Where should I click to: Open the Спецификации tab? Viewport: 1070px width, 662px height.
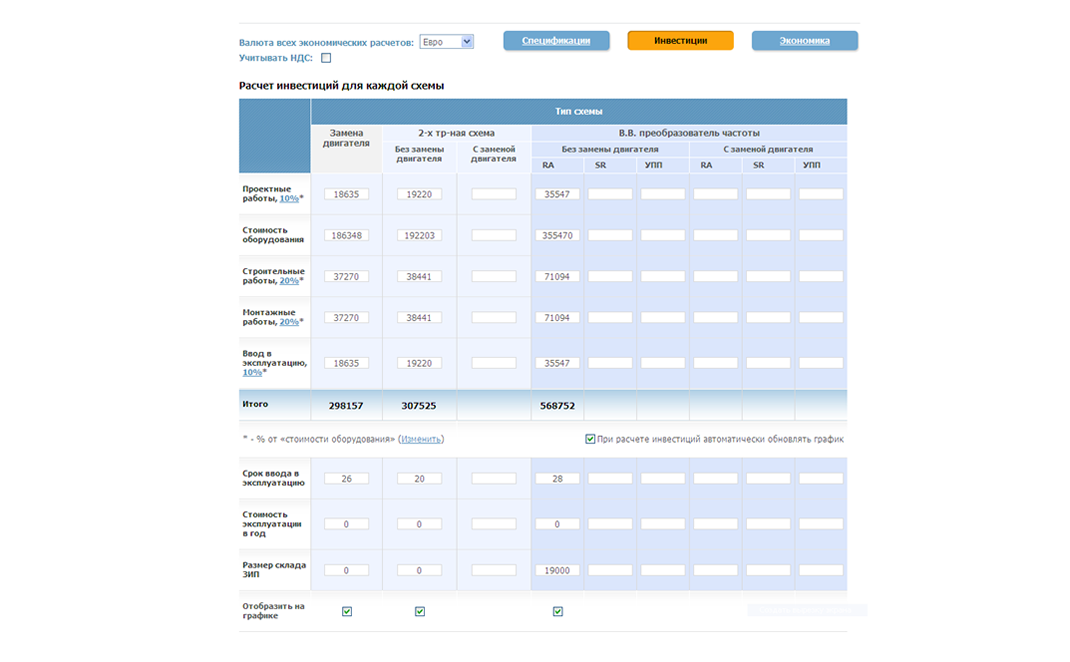[x=556, y=40]
